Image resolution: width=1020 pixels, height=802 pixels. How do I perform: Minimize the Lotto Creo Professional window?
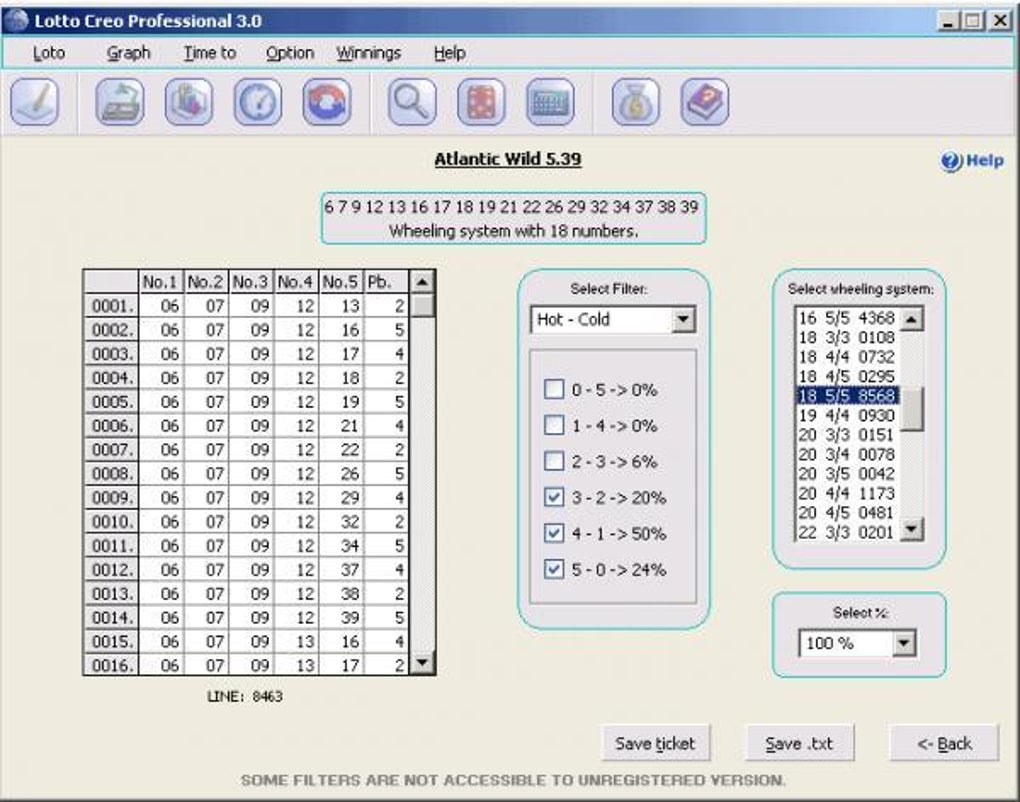tap(949, 21)
